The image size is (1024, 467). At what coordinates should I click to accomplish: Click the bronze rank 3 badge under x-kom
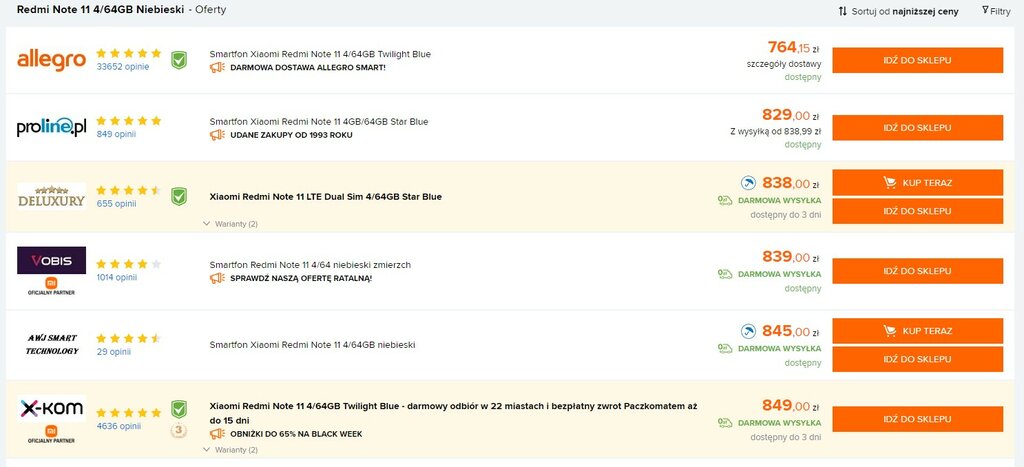[178, 431]
